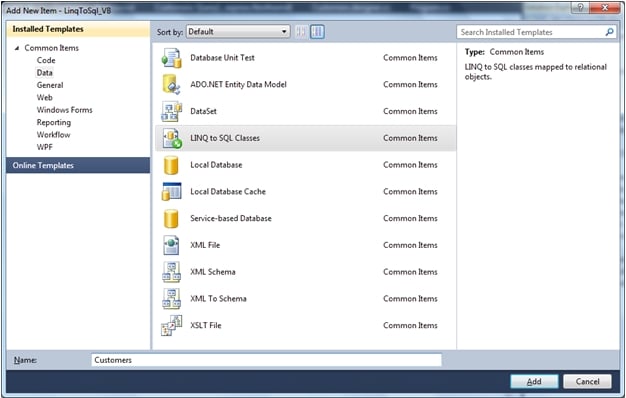Select Workflow category in tree
Image resolution: width=626 pixels, height=398 pixels.
[53, 135]
